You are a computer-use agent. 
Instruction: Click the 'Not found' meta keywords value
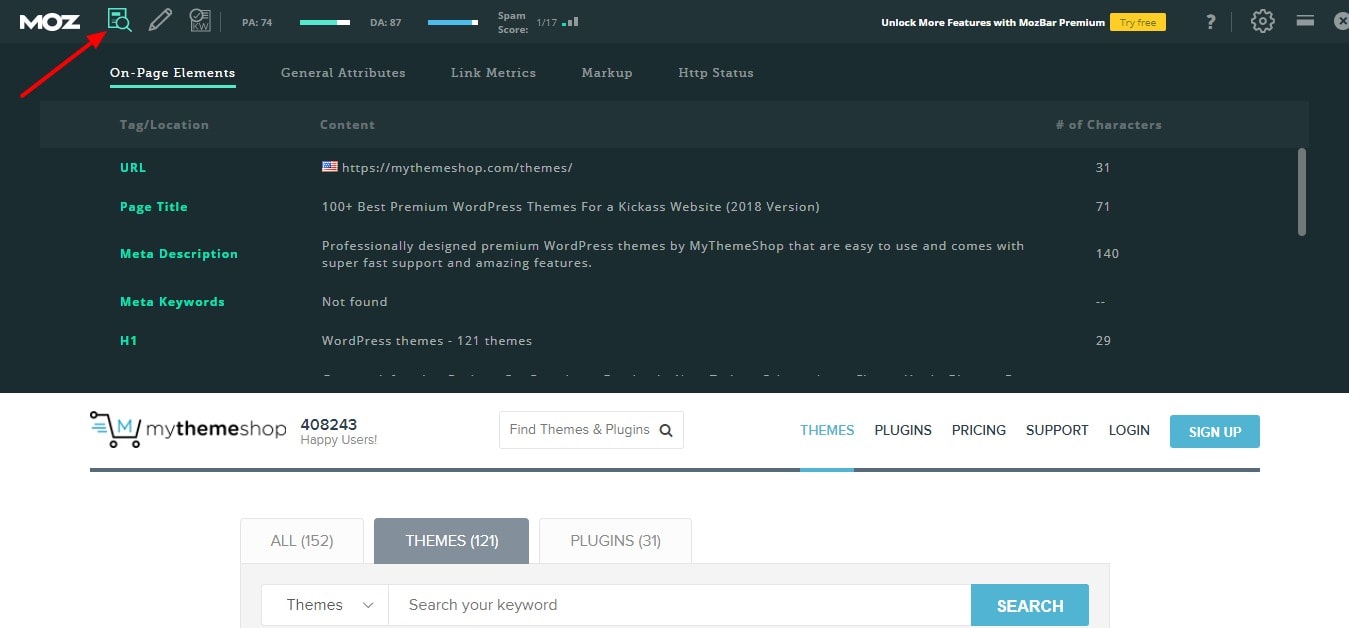354,302
